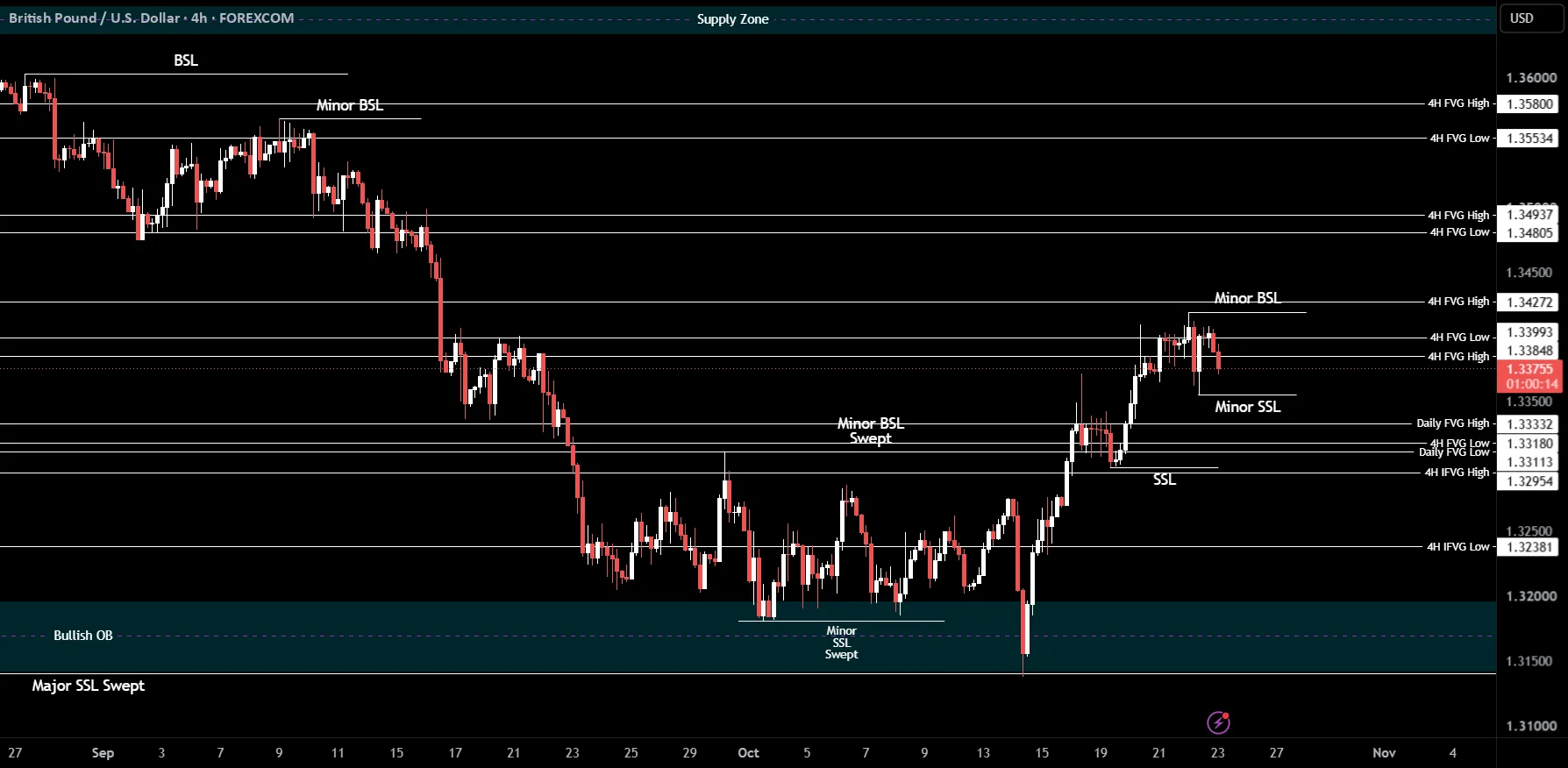This screenshot has width=1568, height=768.
Task: Click the Minor SSL Swept annotation
Action: (841, 643)
